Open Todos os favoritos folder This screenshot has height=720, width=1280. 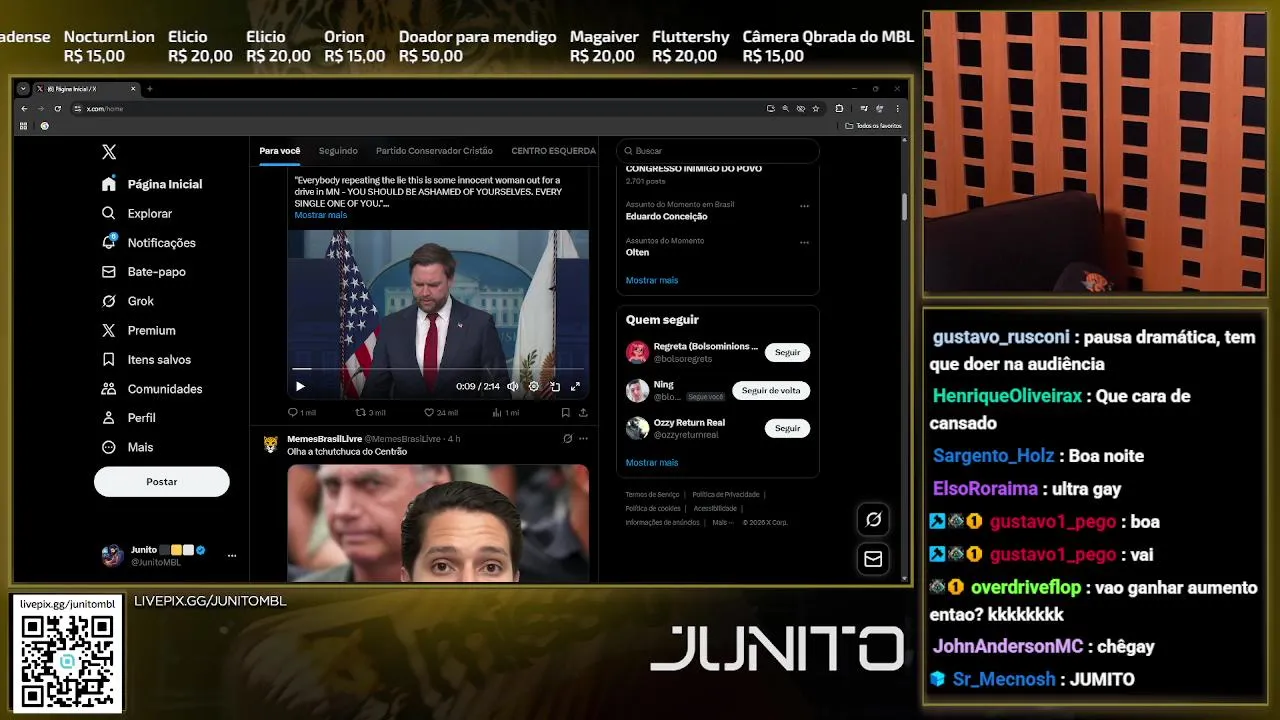(x=873, y=126)
